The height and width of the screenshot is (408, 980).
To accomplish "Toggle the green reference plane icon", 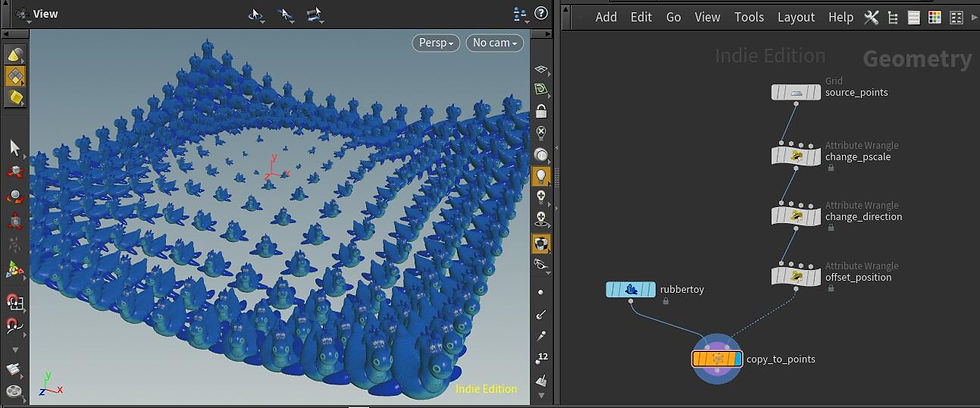I will (x=541, y=89).
